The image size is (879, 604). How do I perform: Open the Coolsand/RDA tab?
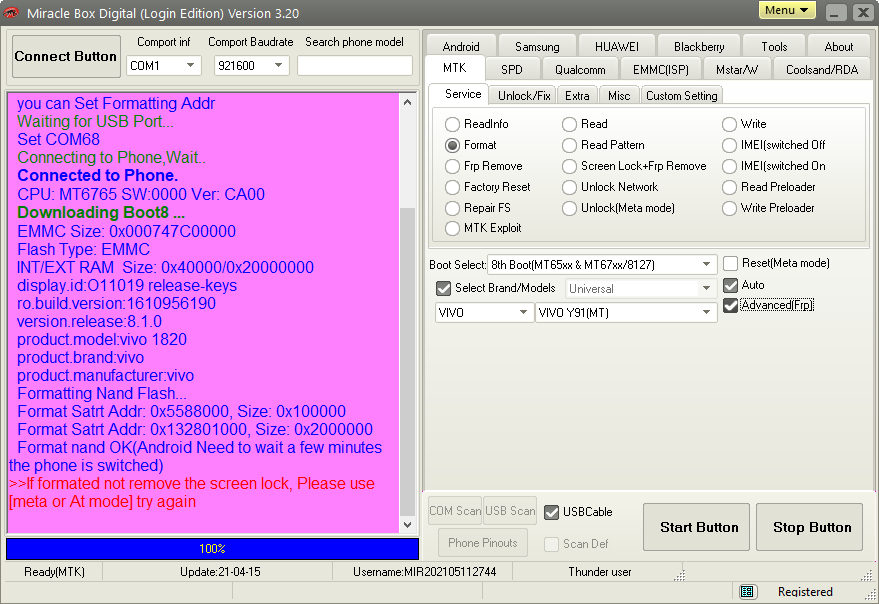tap(822, 70)
